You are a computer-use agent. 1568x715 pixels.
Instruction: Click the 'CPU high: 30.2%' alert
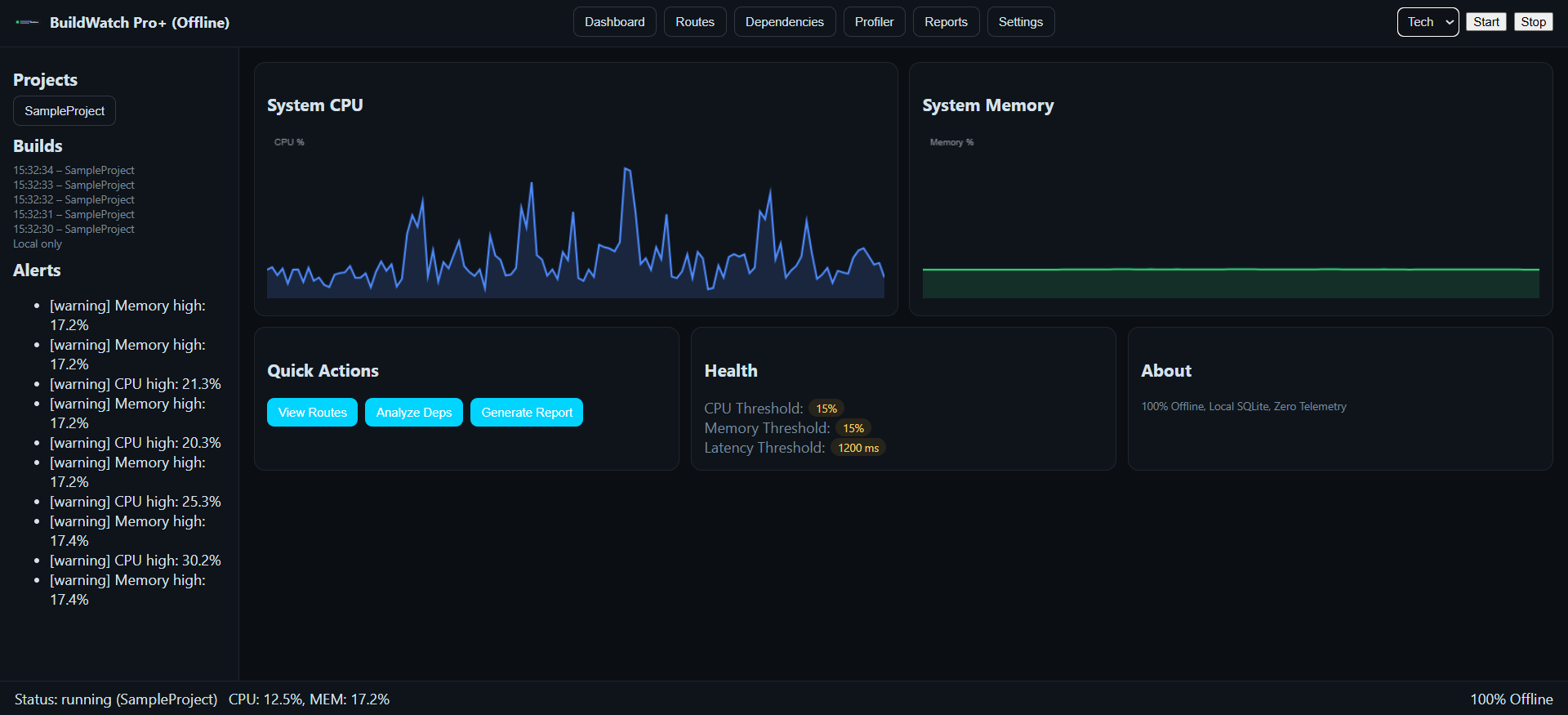click(136, 561)
